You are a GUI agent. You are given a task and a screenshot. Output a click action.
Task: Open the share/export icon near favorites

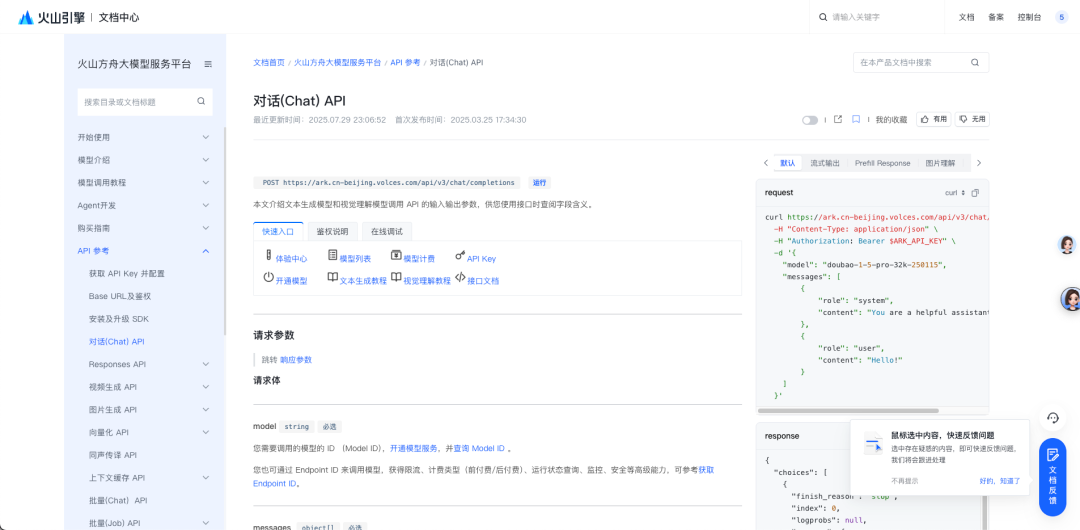pos(838,119)
